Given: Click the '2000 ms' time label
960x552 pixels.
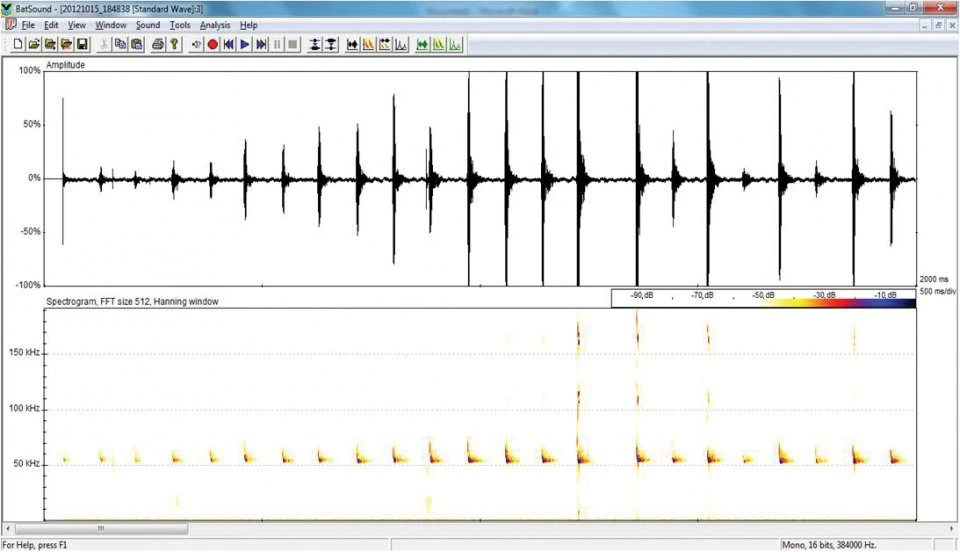Looking at the screenshot, I should pyautogui.click(x=934, y=280).
